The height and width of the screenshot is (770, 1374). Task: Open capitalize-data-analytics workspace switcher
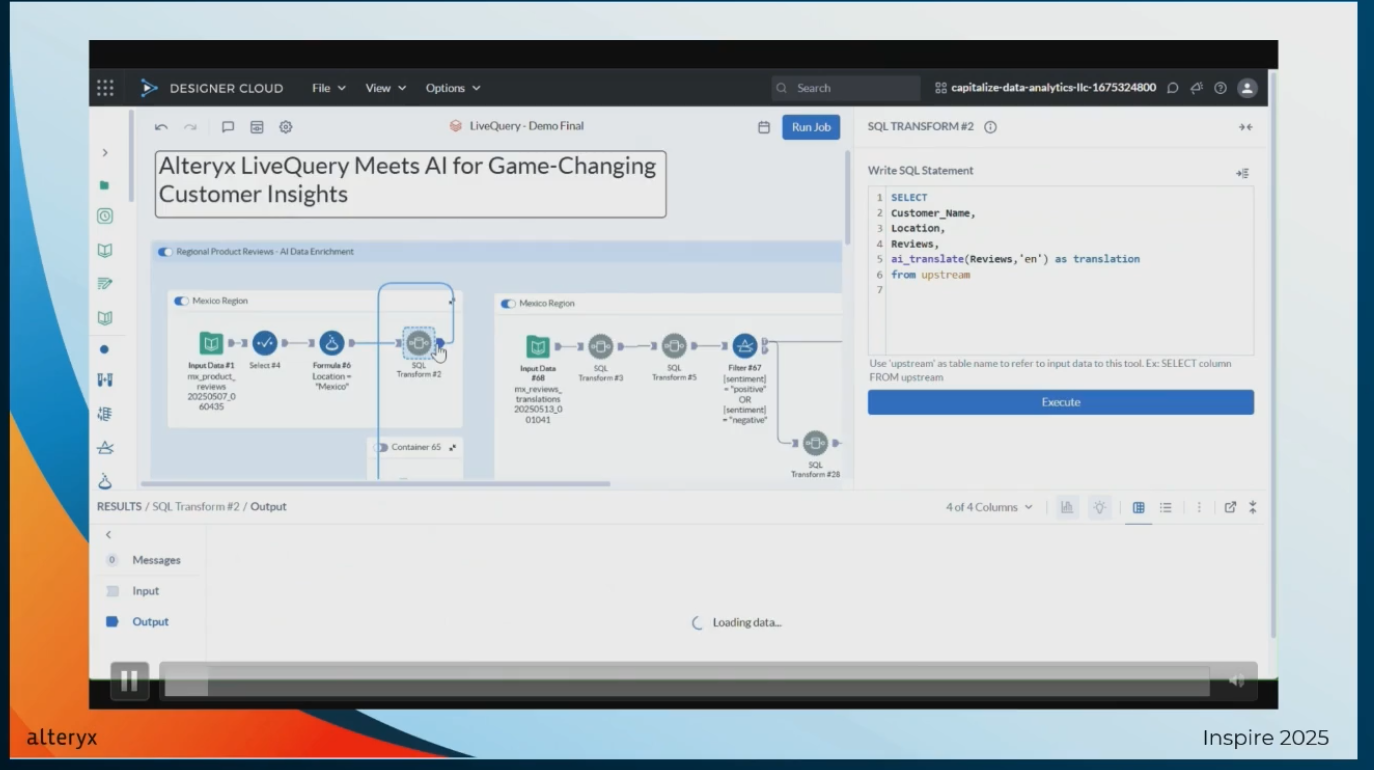pos(1045,88)
